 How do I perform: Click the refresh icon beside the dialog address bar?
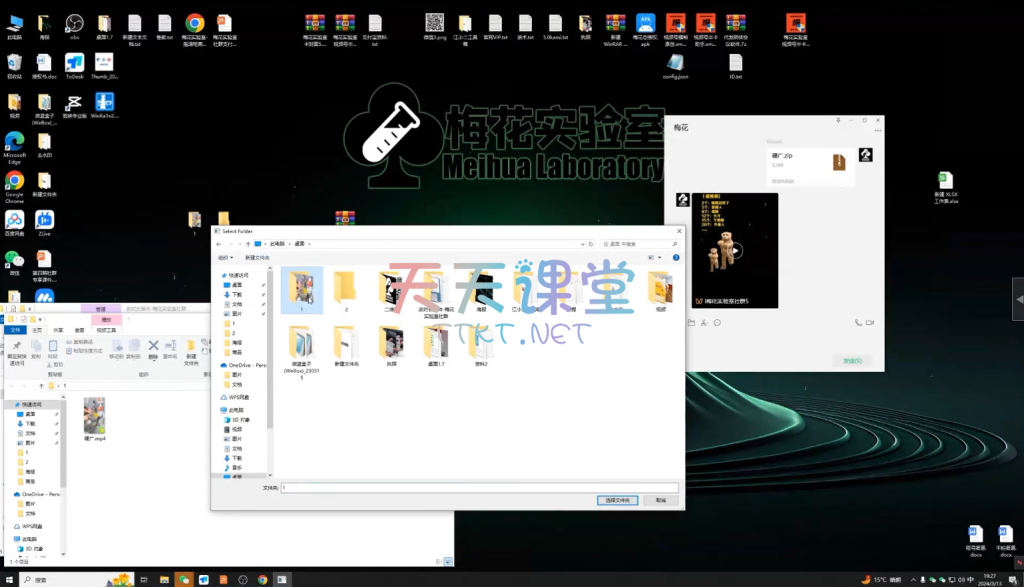tap(592, 243)
